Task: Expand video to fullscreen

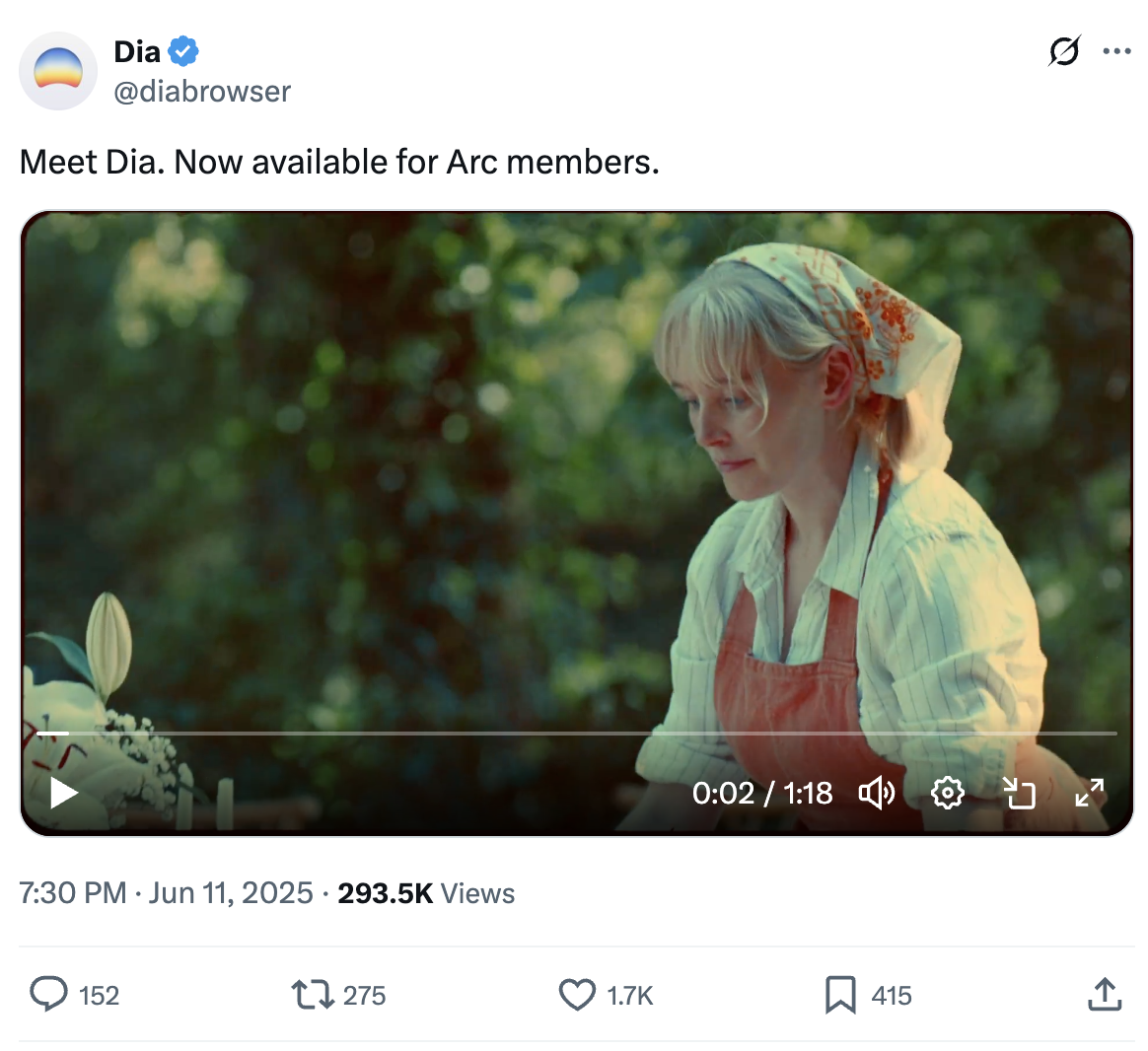Action: [1089, 793]
